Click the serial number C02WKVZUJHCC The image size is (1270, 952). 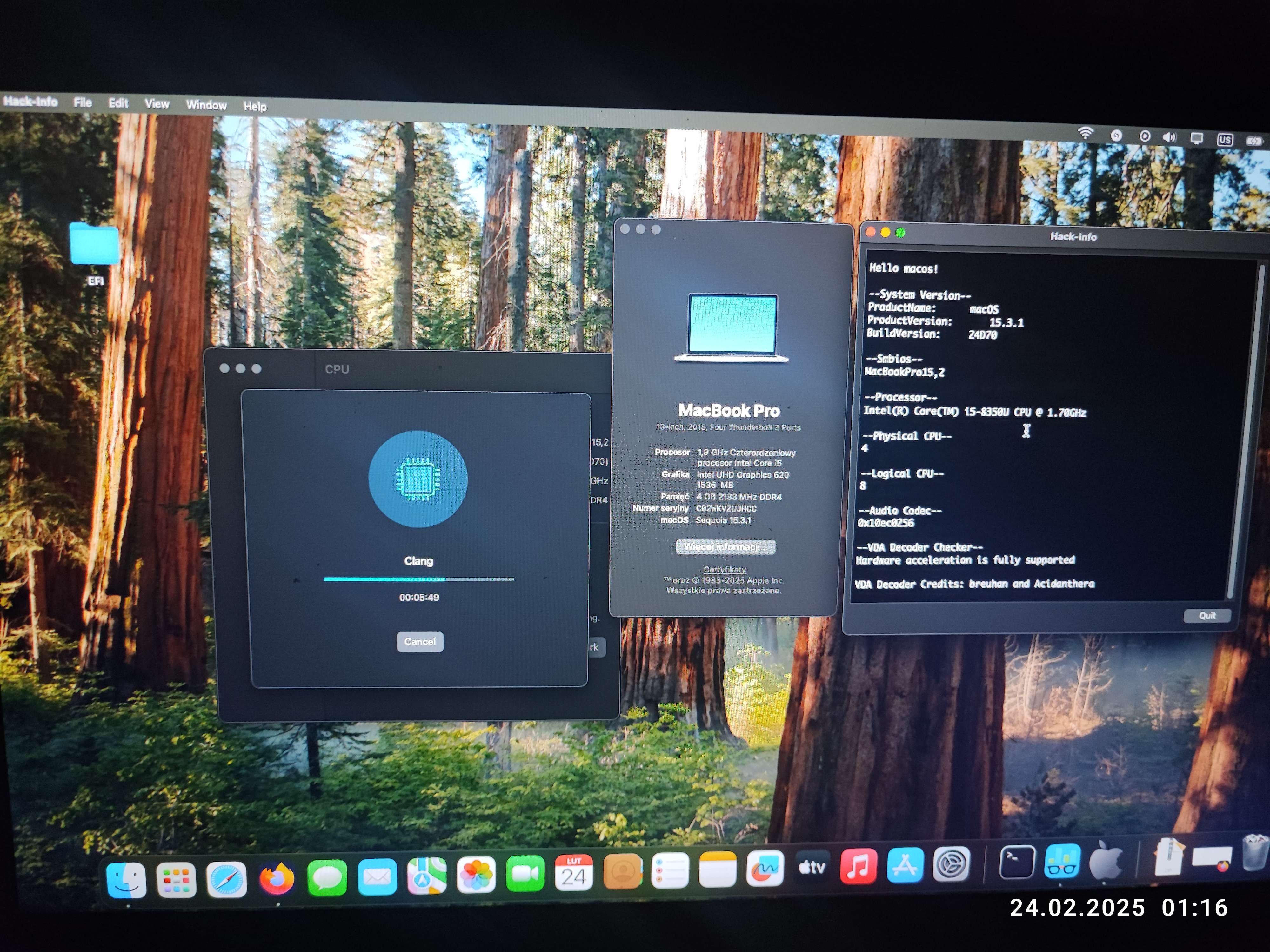coord(726,508)
